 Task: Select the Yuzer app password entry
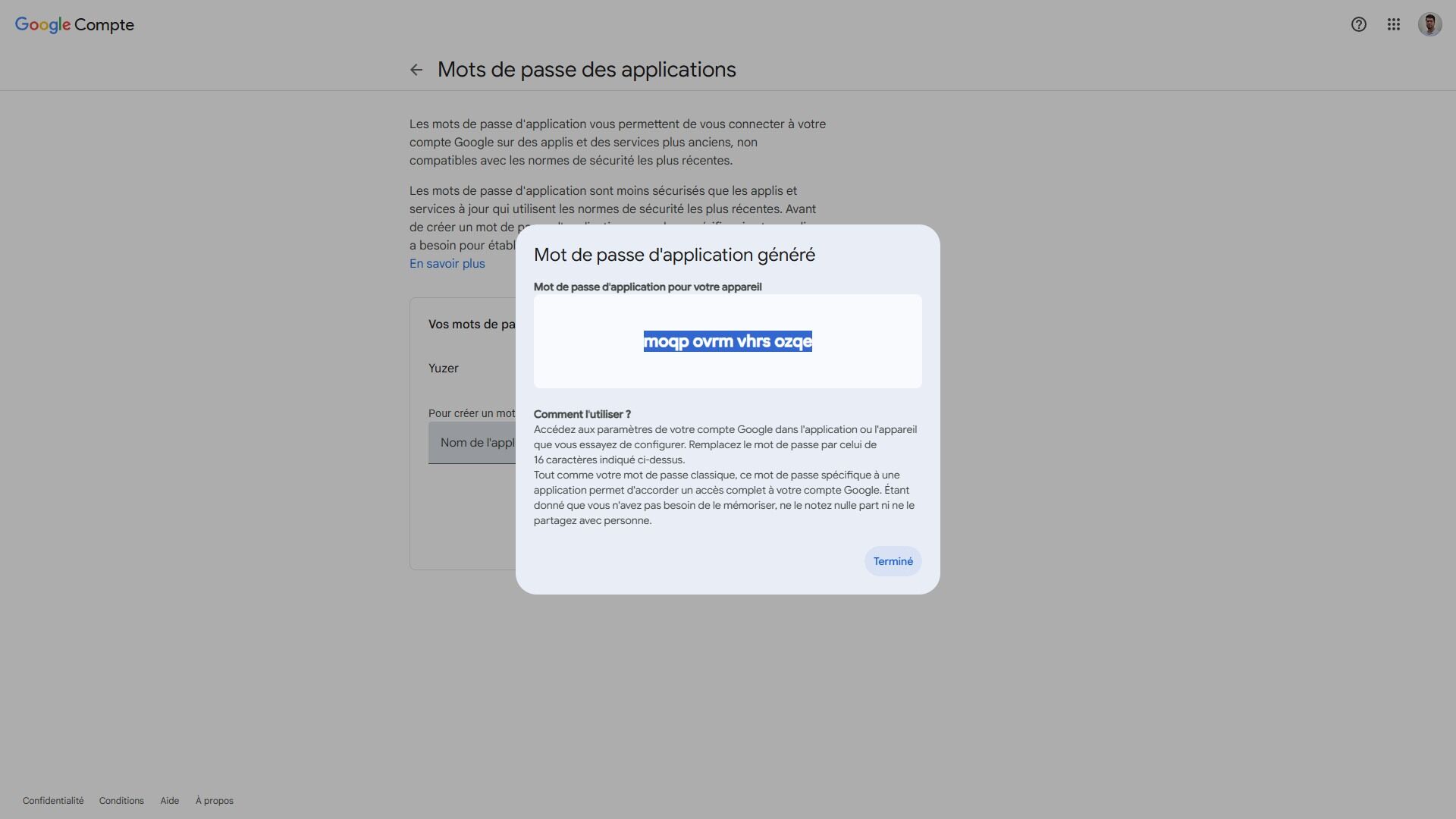click(x=444, y=369)
